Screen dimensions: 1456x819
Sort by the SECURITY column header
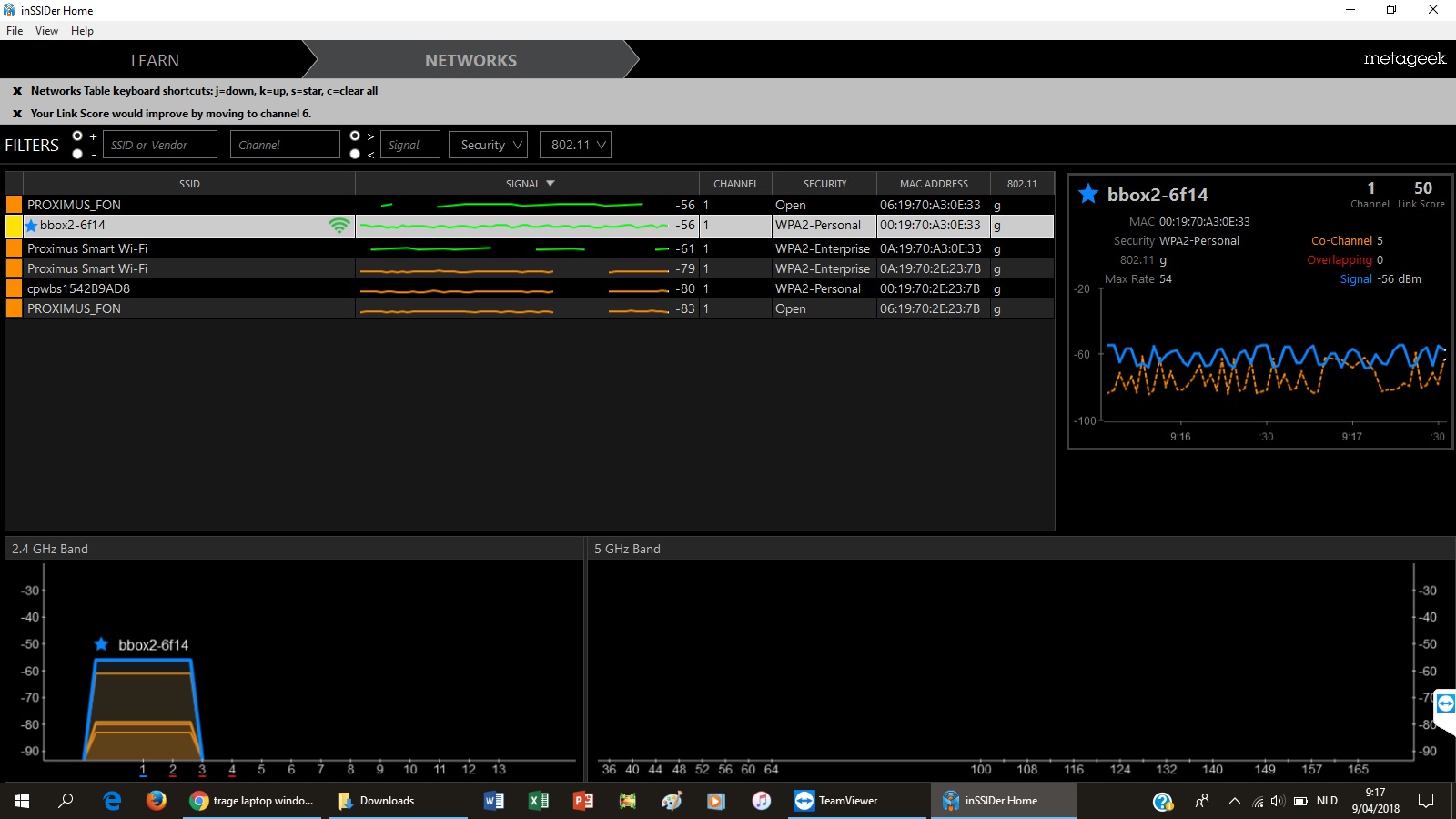[x=824, y=184]
